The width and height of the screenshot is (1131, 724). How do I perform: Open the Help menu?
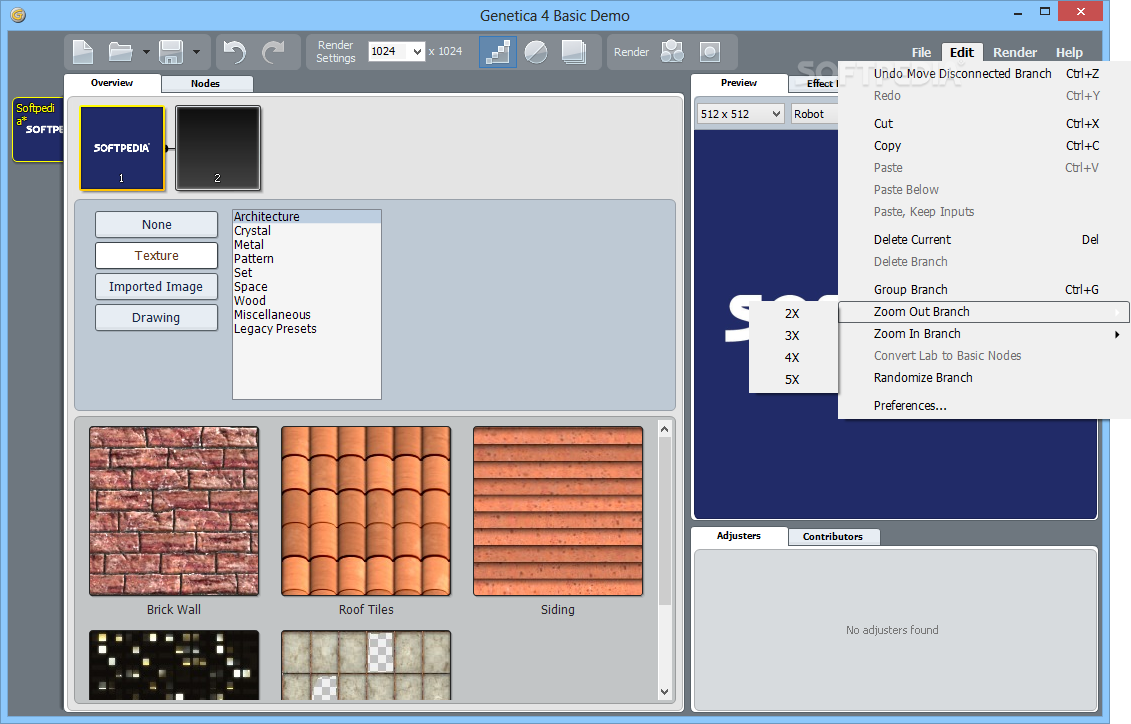1069,52
